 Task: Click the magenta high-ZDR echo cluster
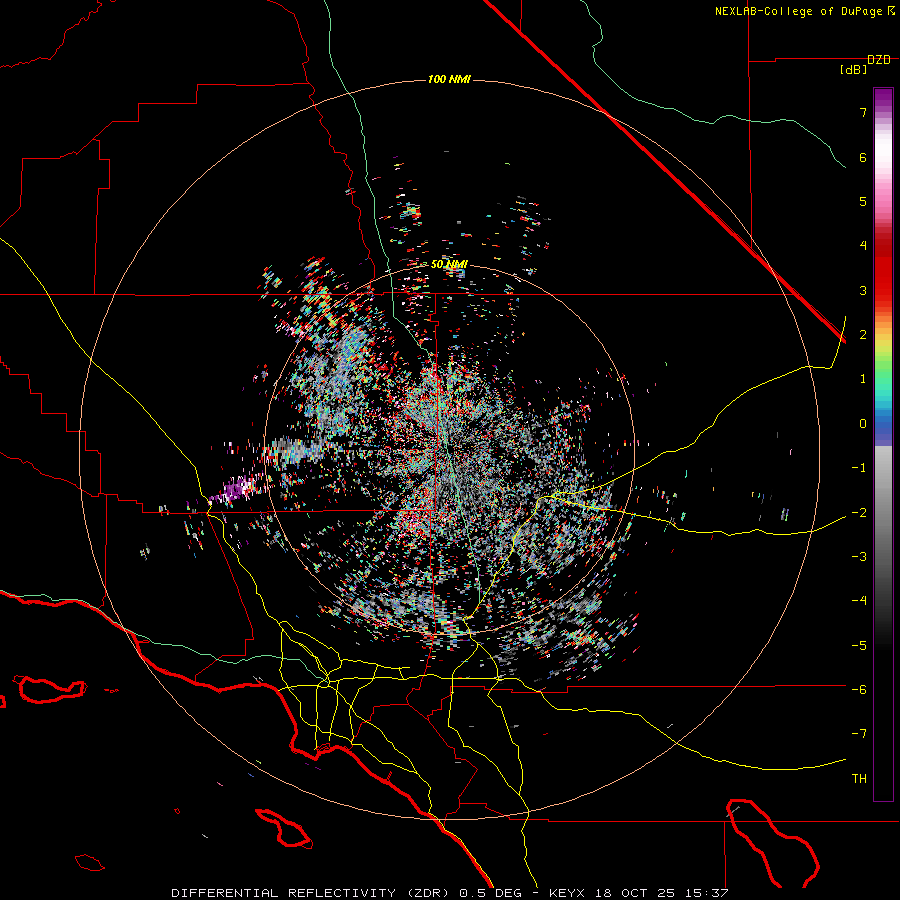(x=236, y=491)
